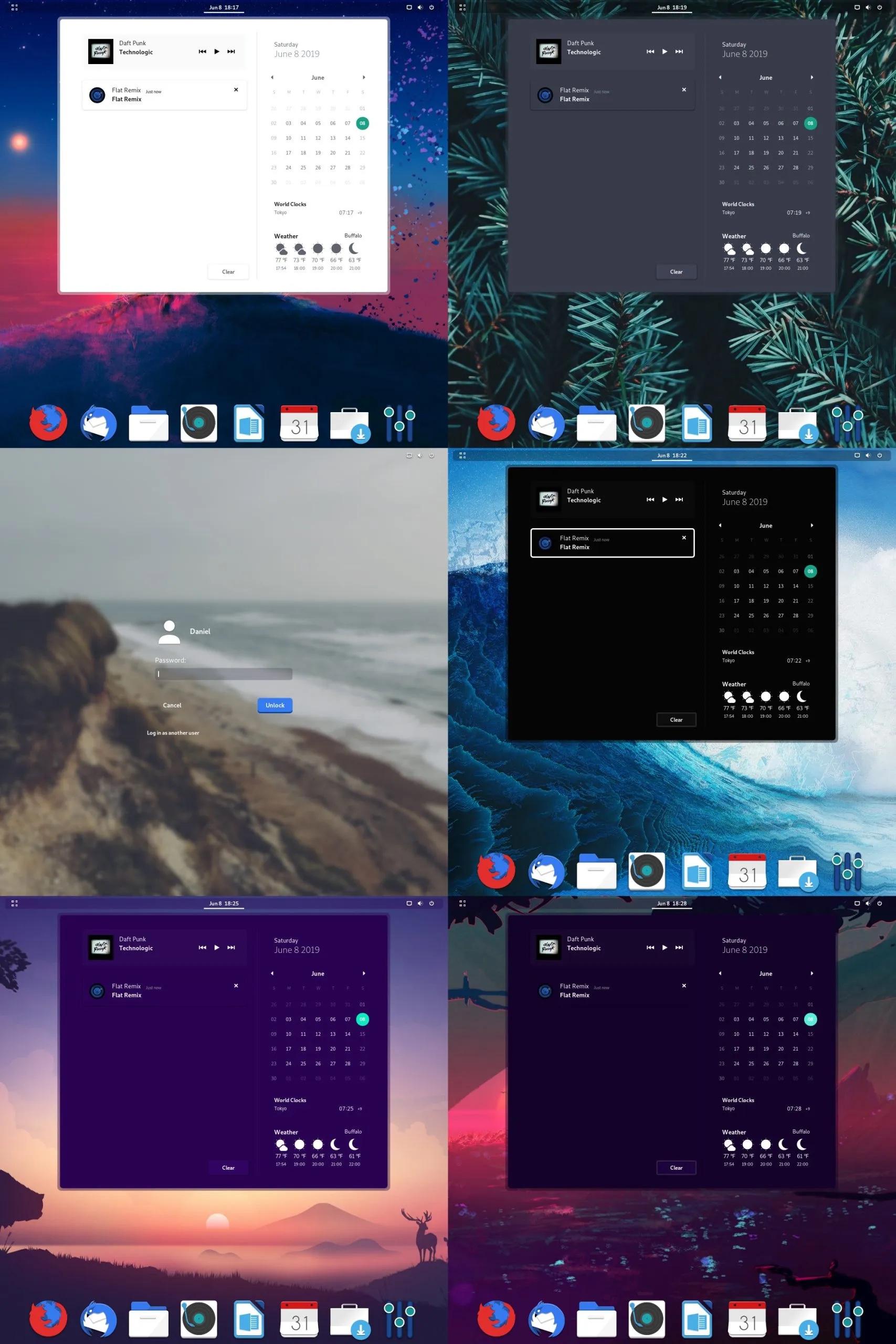
Task: Click the Activities grid icon in the top-left corner
Action: pos(15,7)
